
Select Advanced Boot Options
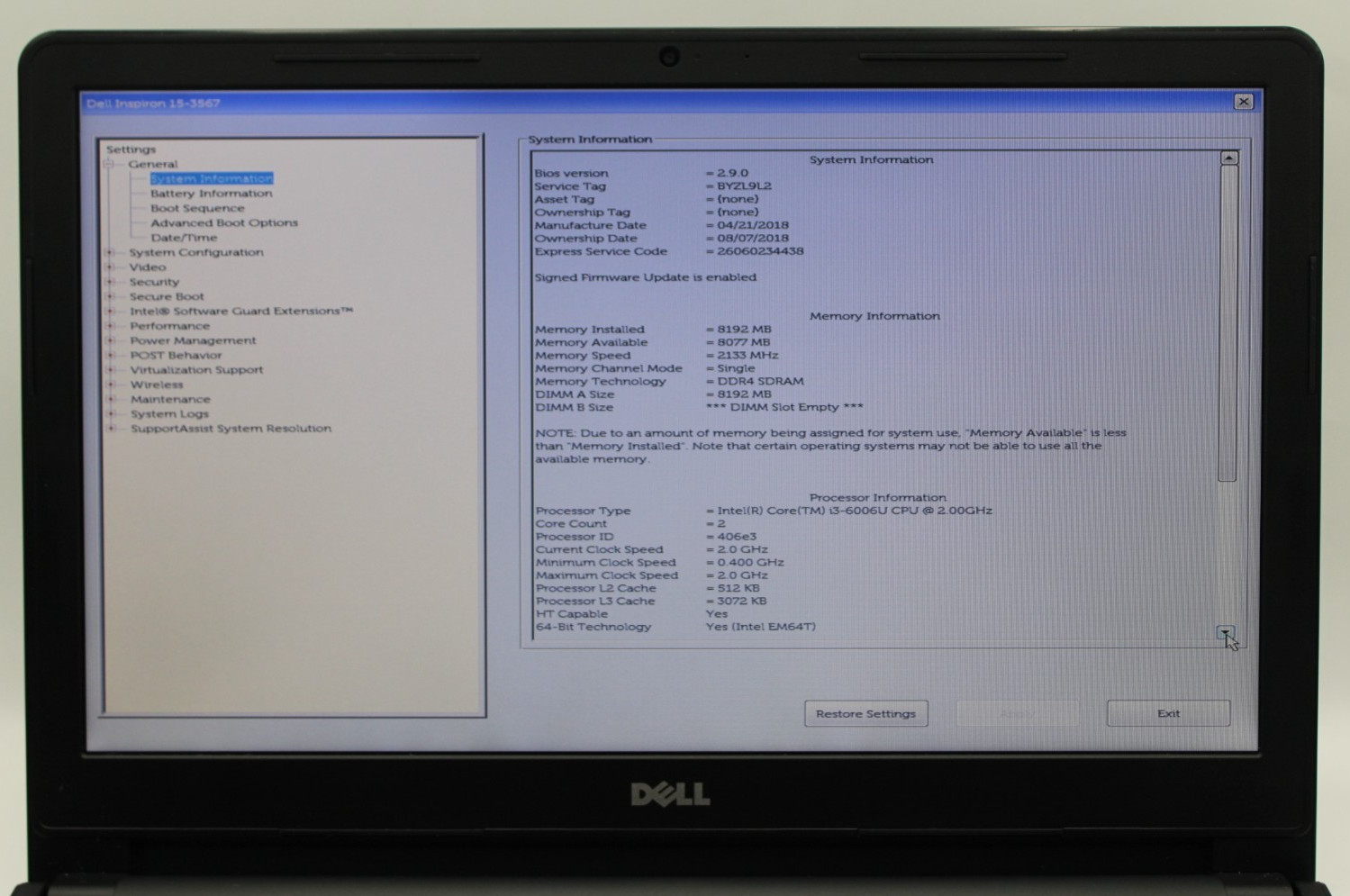coord(223,222)
